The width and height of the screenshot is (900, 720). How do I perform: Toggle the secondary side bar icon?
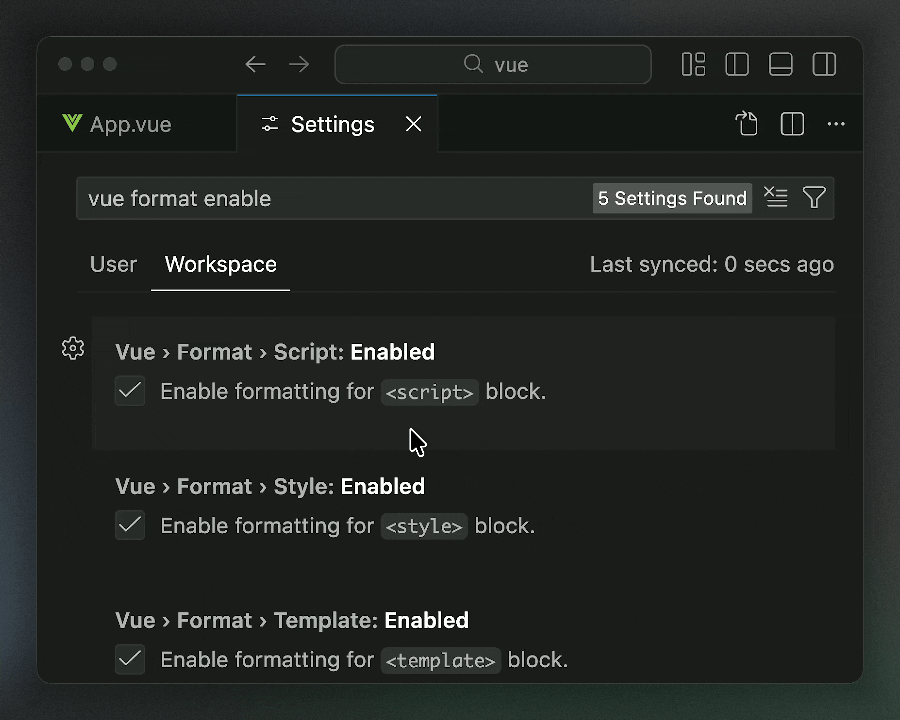point(825,65)
